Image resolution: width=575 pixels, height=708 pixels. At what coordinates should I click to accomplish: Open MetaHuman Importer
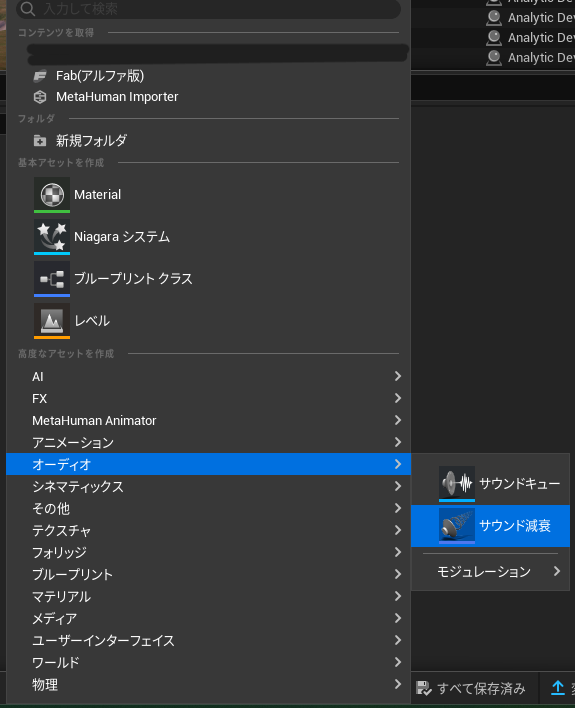tap(208, 97)
